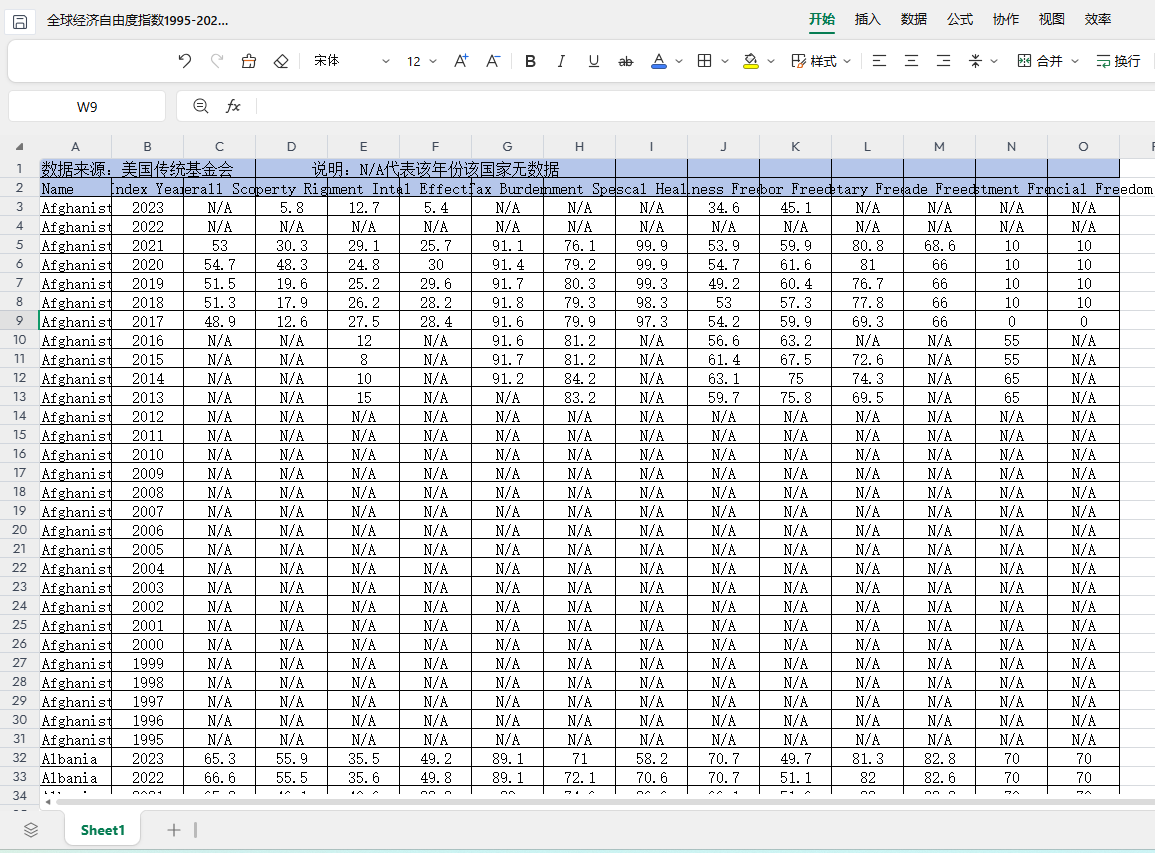Align text to the right

coord(944,61)
